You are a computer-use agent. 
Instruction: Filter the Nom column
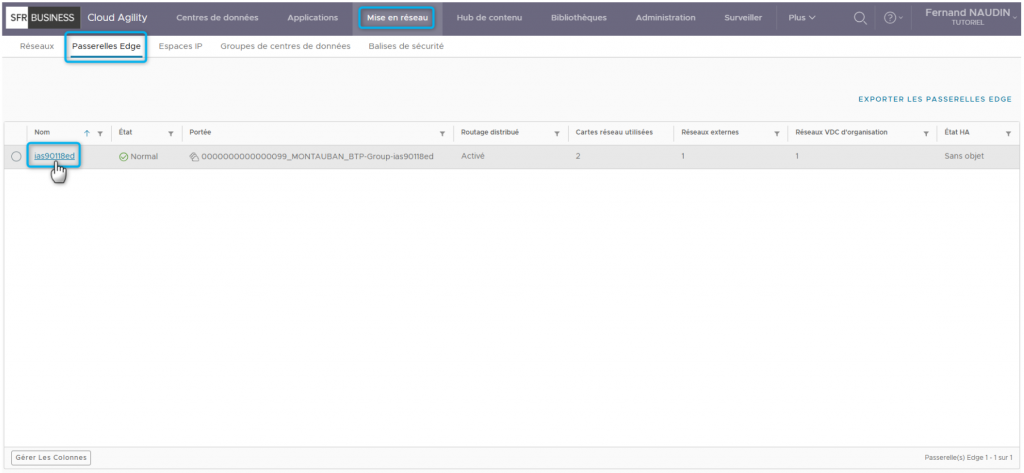pyautogui.click(x=100, y=133)
